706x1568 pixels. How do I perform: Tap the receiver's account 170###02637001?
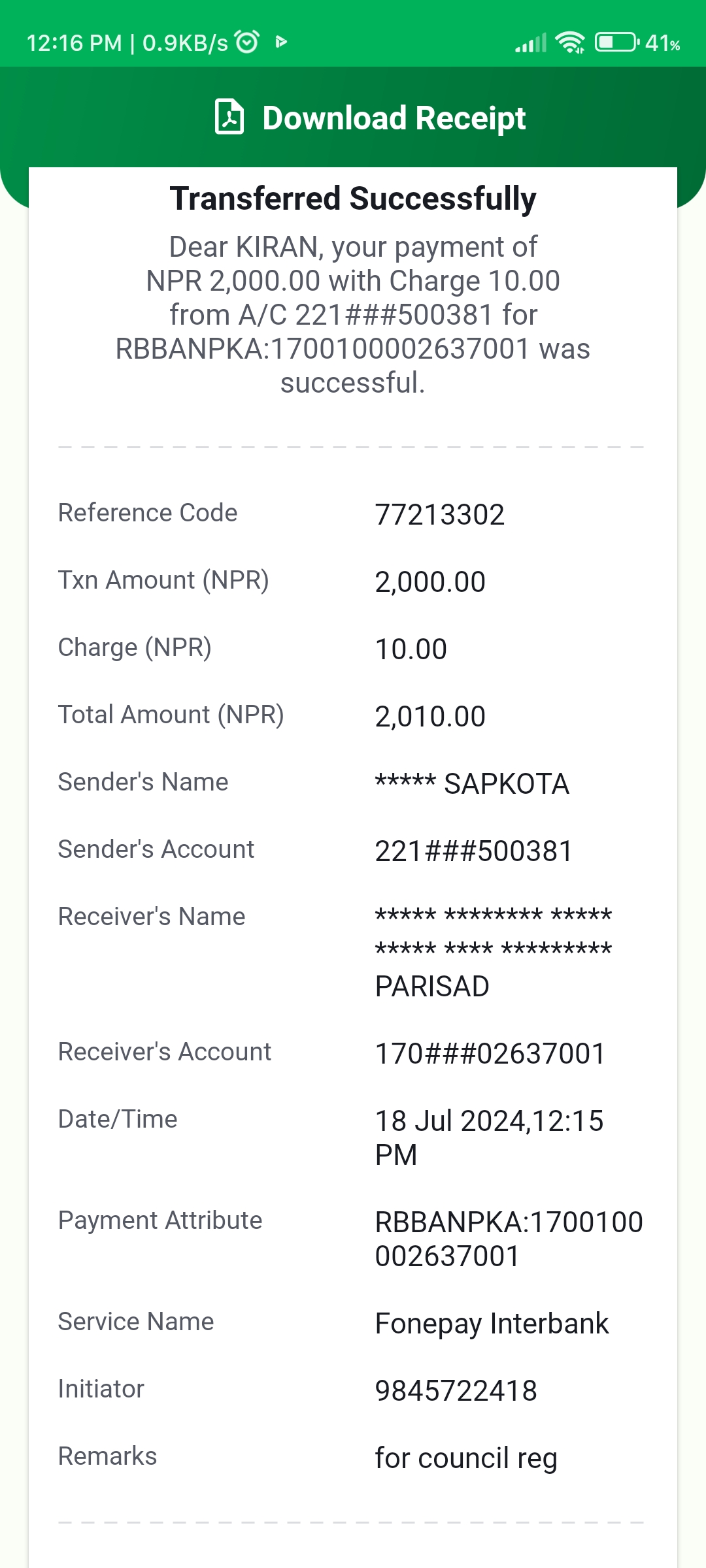point(490,1054)
